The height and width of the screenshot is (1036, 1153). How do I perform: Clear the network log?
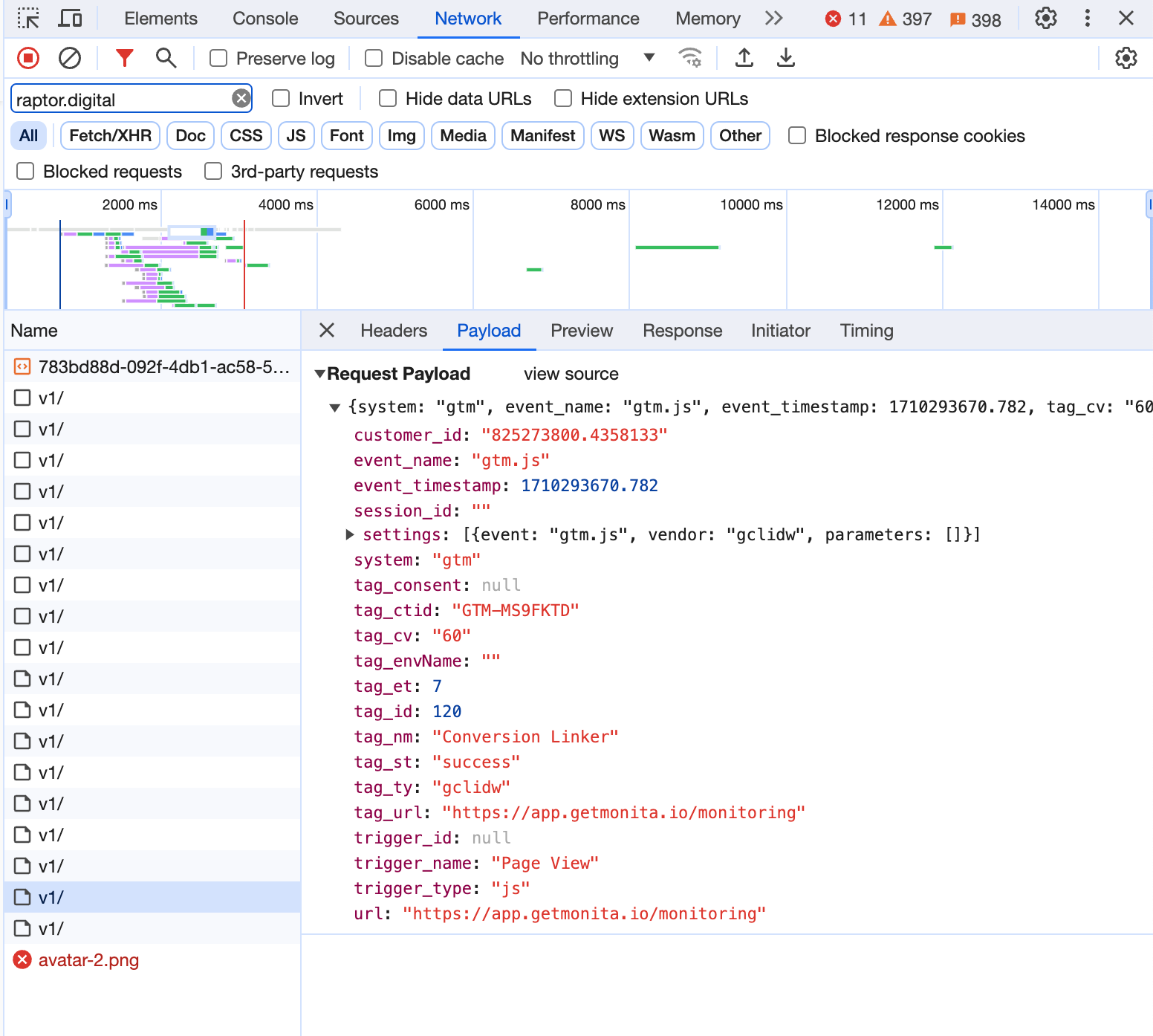(70, 58)
